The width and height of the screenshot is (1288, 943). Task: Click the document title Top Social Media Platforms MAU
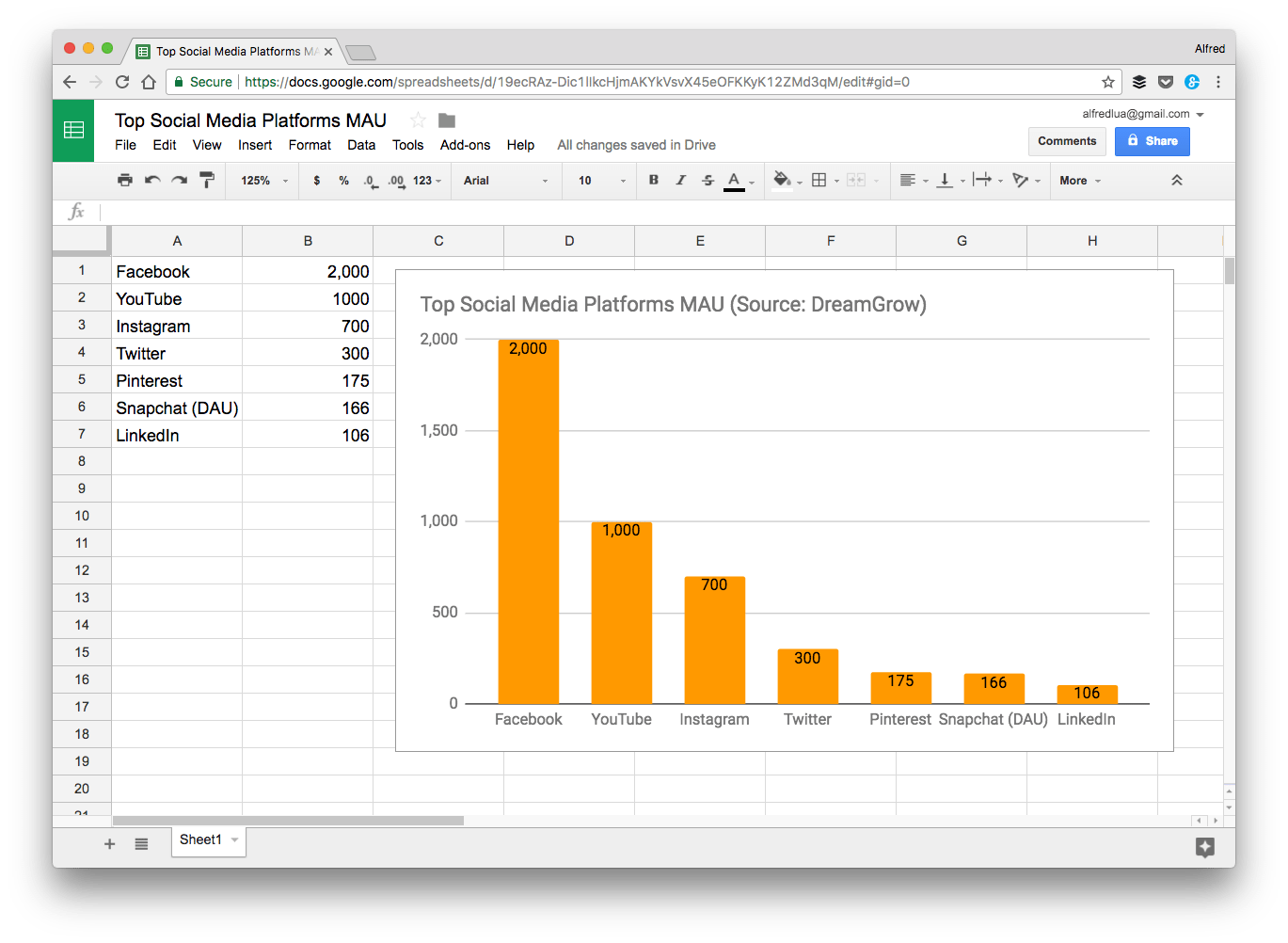[250, 120]
